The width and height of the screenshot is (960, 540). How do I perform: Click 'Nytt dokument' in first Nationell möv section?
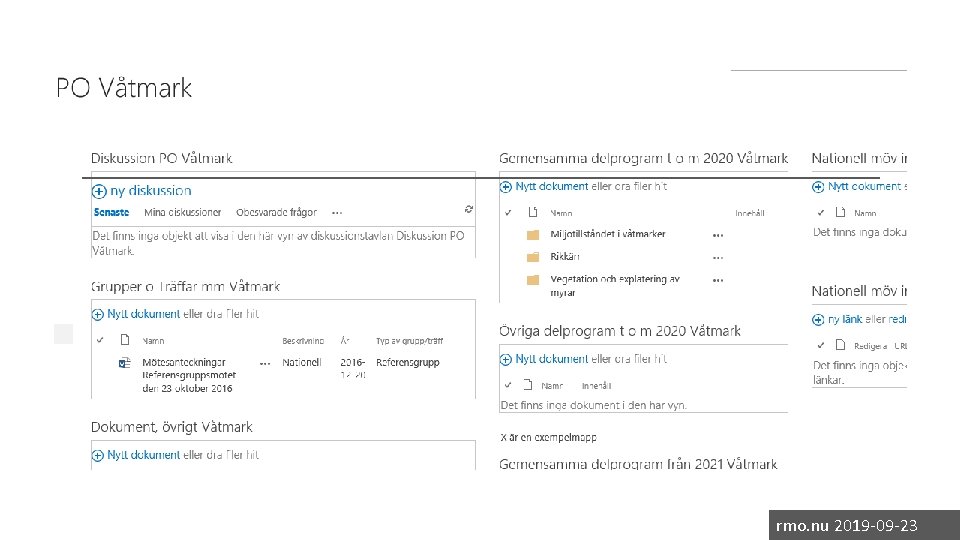click(x=864, y=186)
